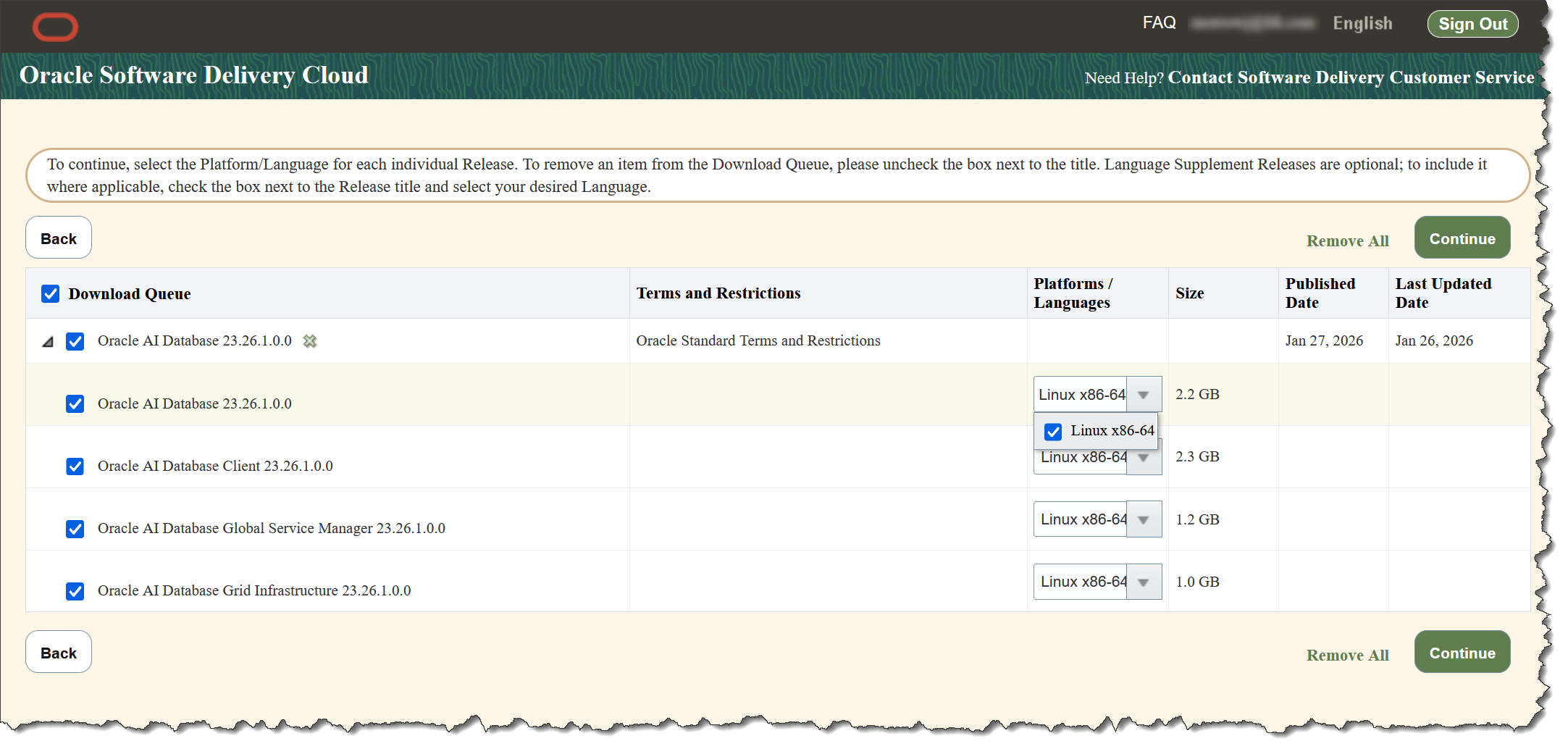
Task: Click the remove icon beside Oracle AI Database 23.26.1.0.0
Action: (x=310, y=341)
